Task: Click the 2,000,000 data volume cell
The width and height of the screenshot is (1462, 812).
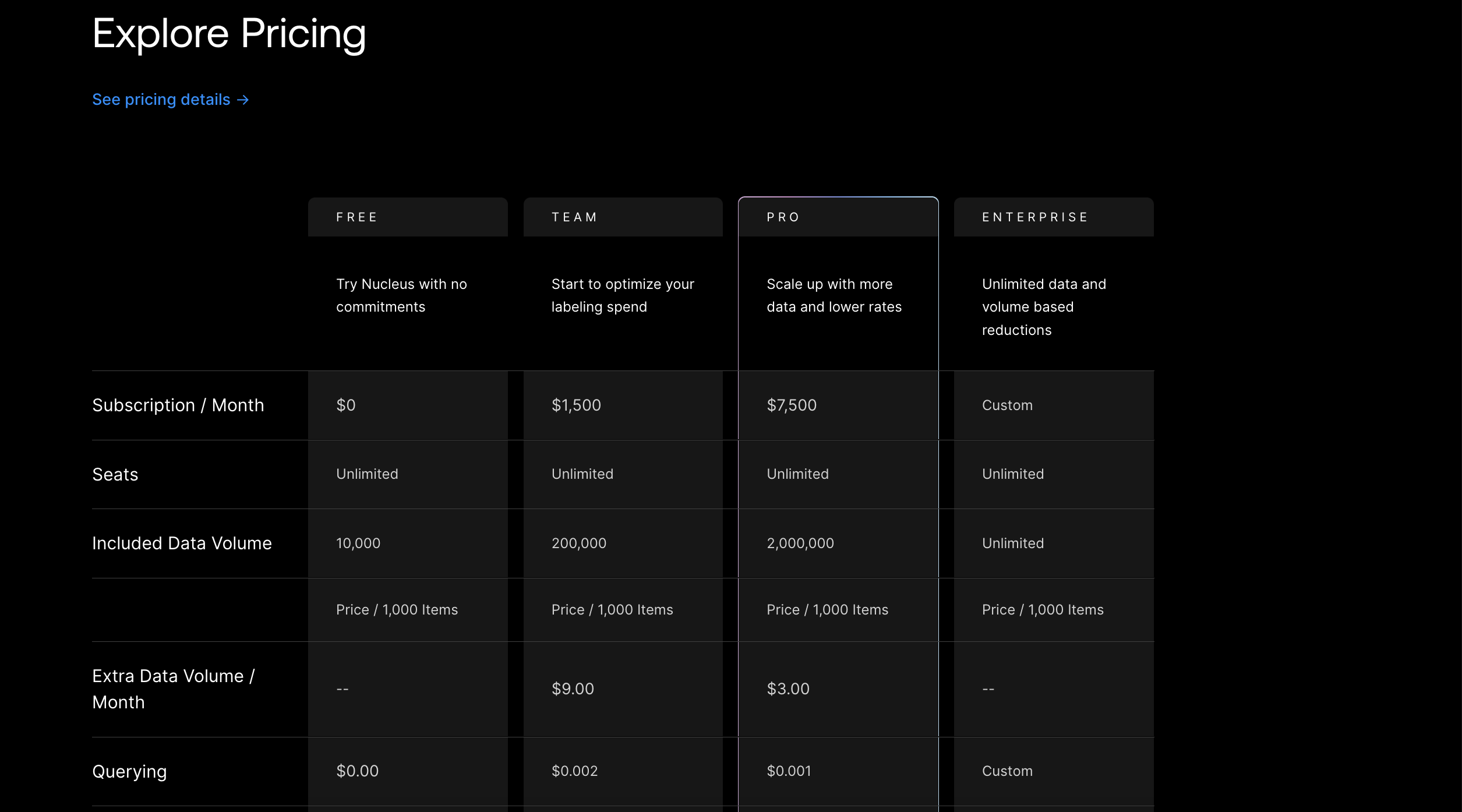Action: (x=800, y=543)
